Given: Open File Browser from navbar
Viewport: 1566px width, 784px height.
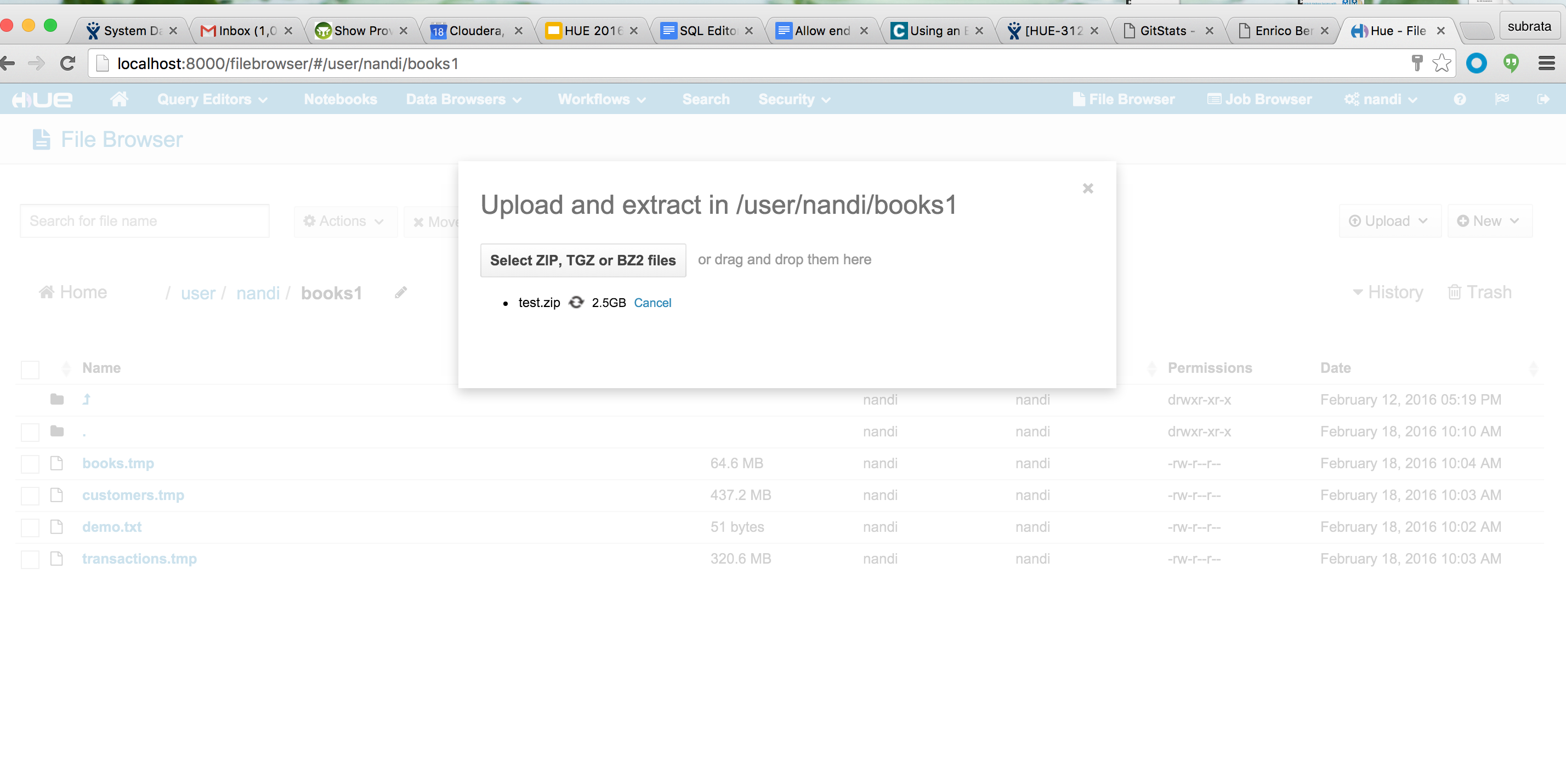Looking at the screenshot, I should (x=1124, y=99).
